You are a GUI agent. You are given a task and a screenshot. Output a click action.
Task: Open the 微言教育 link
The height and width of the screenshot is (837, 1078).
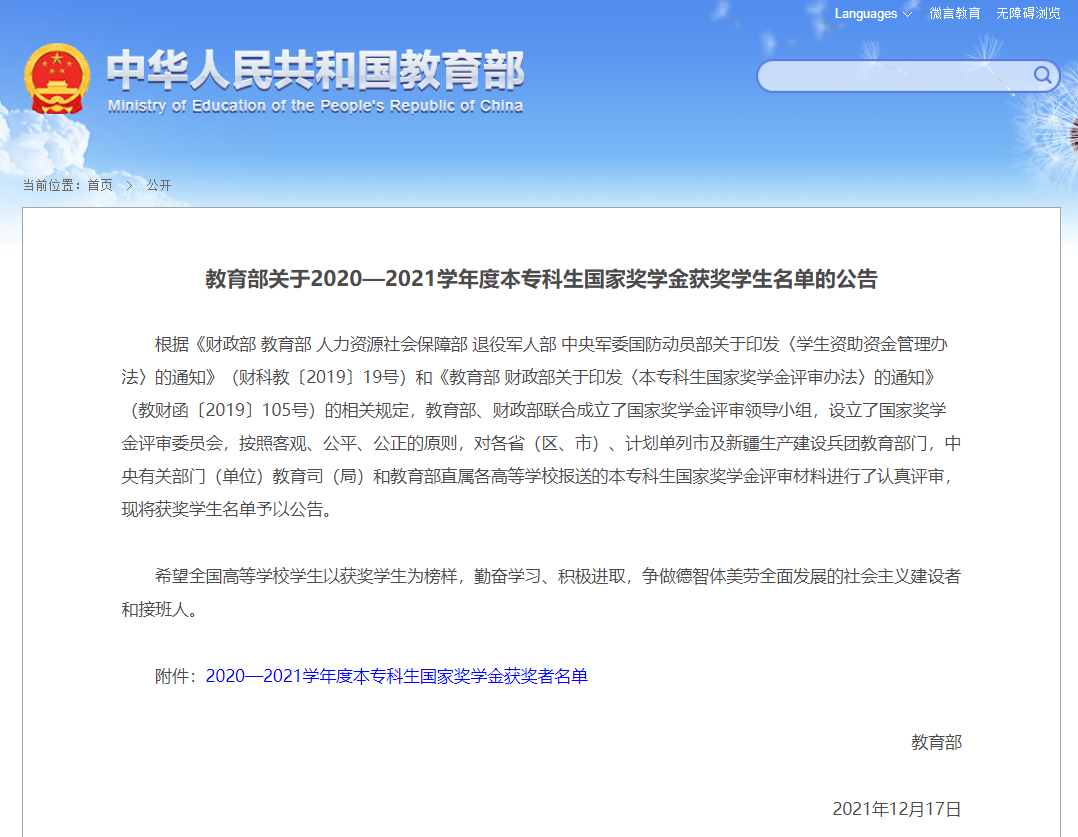pyautogui.click(x=954, y=14)
